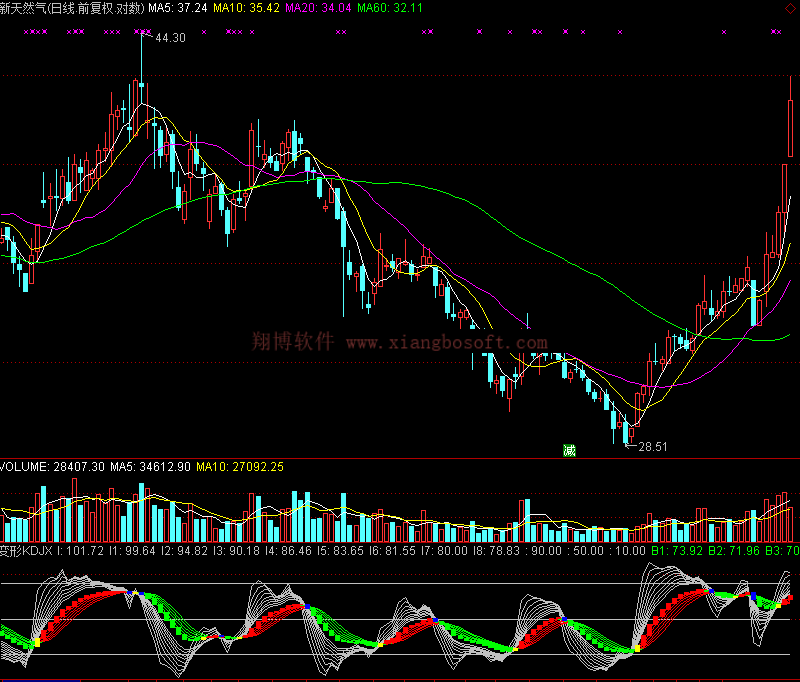Select the MA5: 37.24 price indicator label
The width and height of the screenshot is (800, 682).
tap(178, 7)
